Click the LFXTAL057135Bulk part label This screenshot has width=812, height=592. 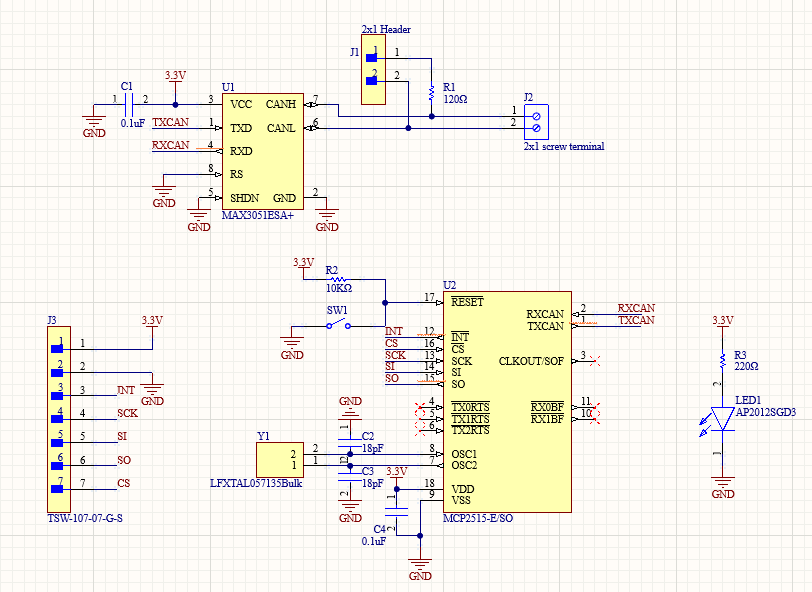[x=256, y=483]
